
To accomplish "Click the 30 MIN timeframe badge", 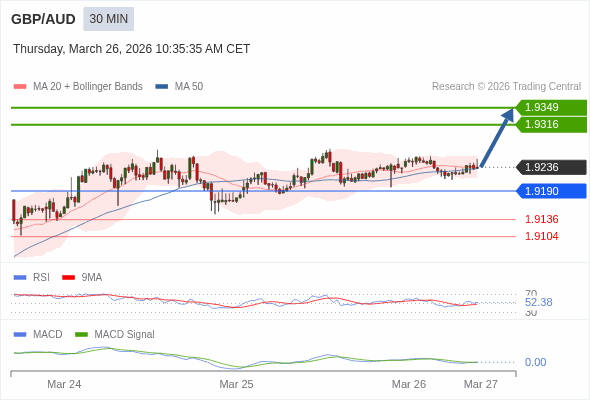I will [x=108, y=19].
